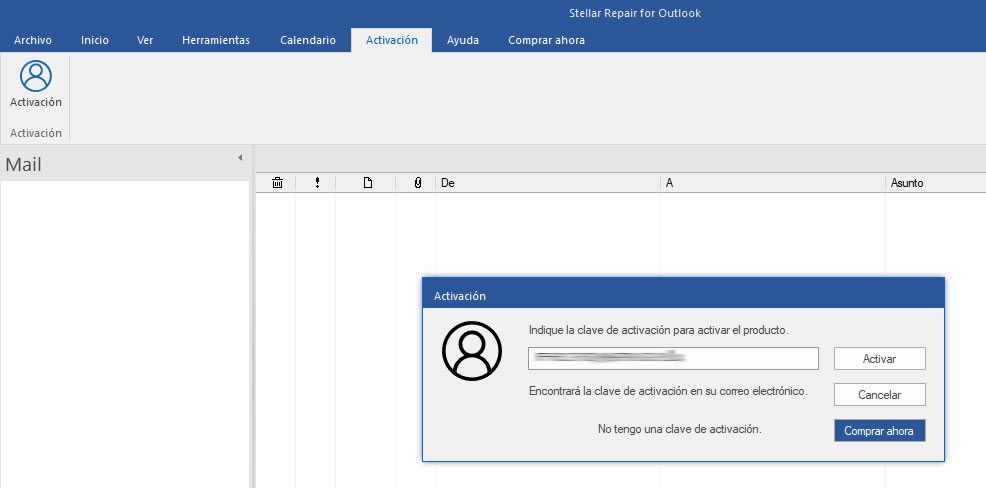Screen dimensions: 986x488
Task: Click the user profile icon in dialog
Action: coord(472,351)
